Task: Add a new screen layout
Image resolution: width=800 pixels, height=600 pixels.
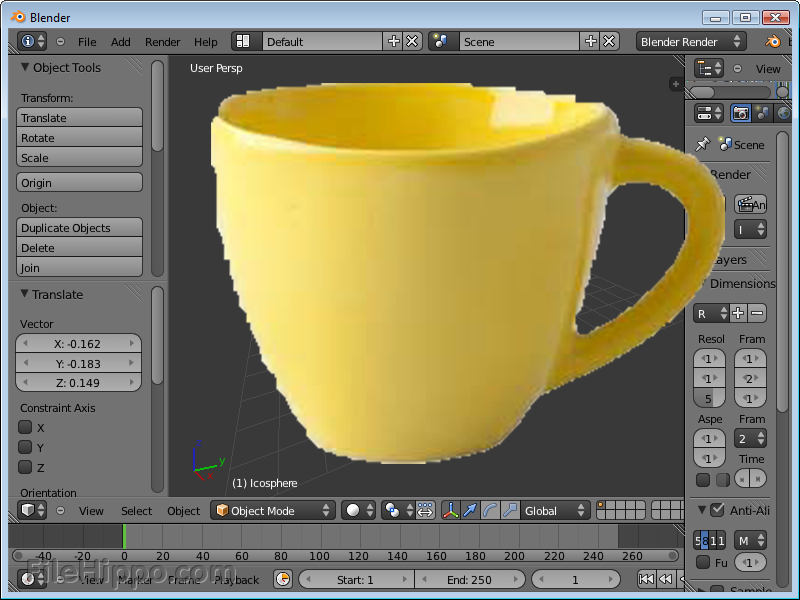Action: [x=393, y=41]
